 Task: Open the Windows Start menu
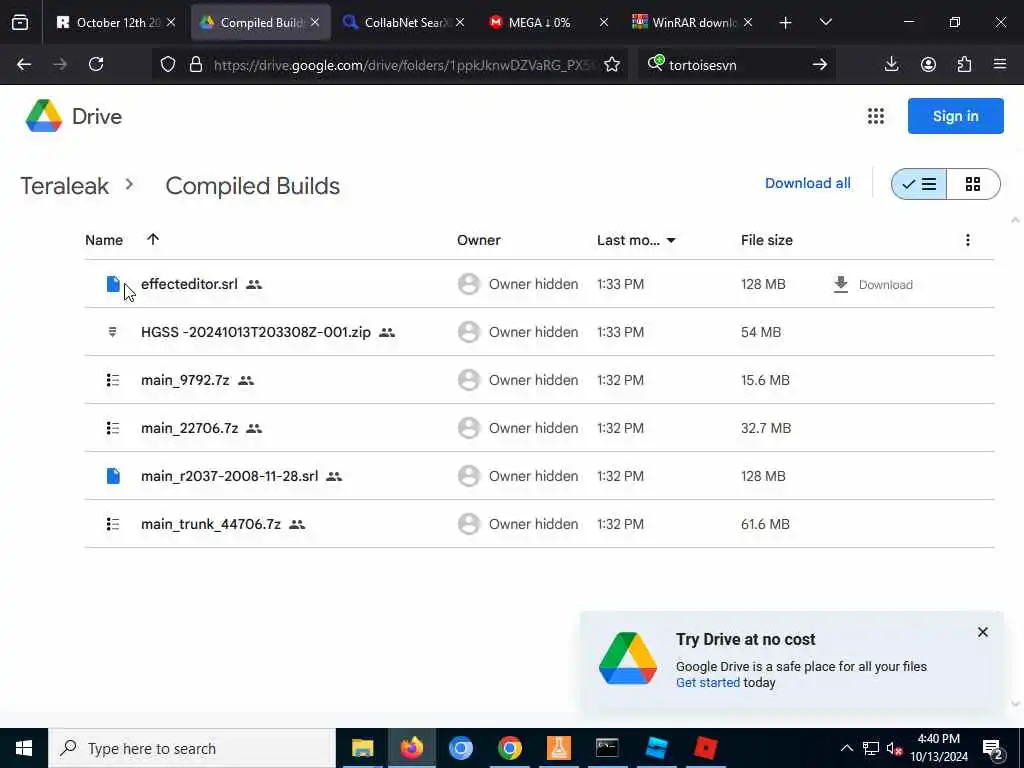click(x=24, y=748)
